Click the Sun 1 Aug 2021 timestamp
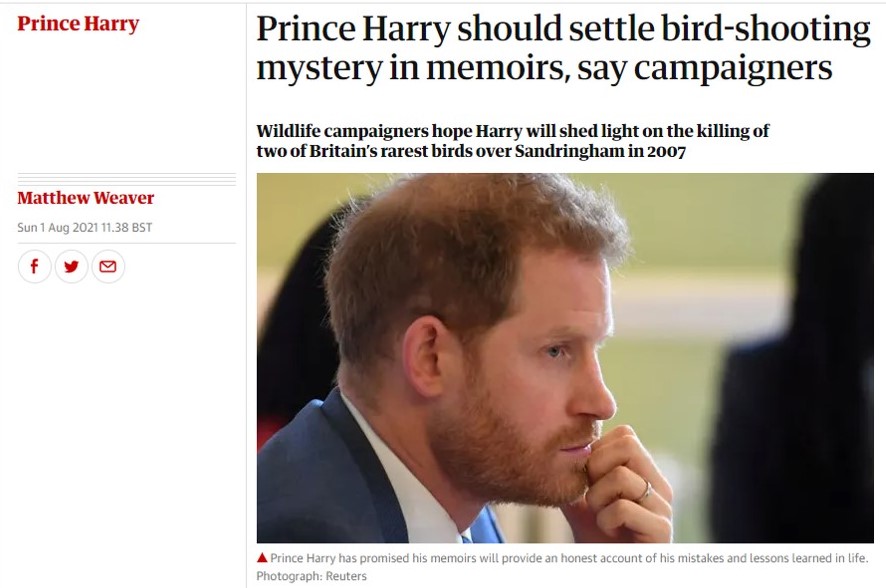This screenshot has height=588, width=886. (x=84, y=228)
